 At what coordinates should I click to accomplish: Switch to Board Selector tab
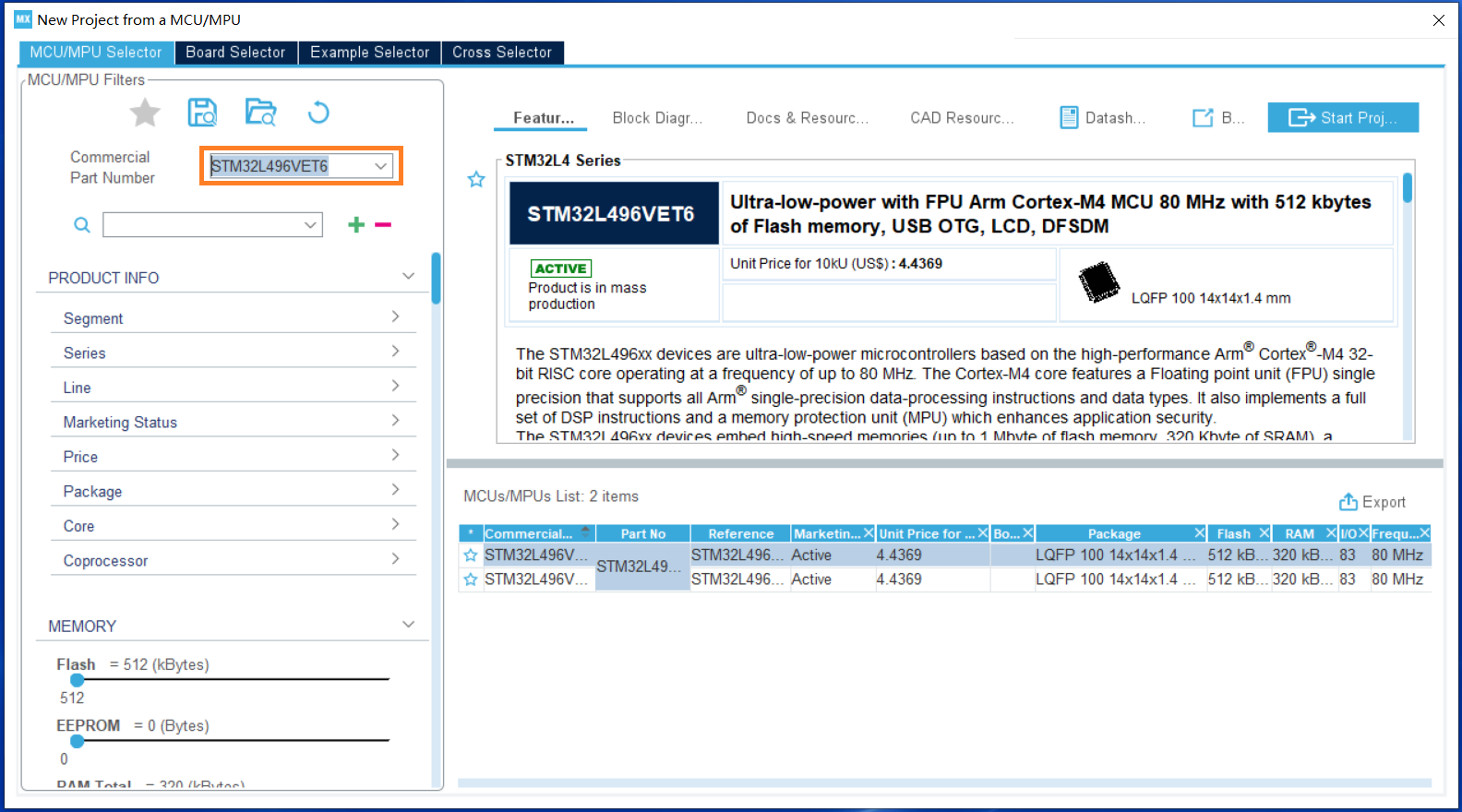tap(235, 53)
